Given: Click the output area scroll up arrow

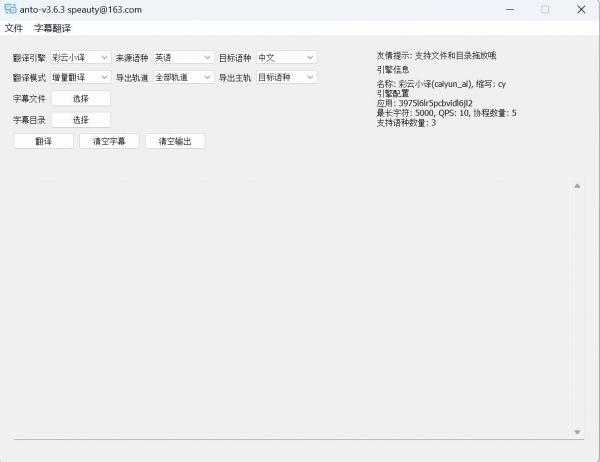Looking at the screenshot, I should [577, 186].
